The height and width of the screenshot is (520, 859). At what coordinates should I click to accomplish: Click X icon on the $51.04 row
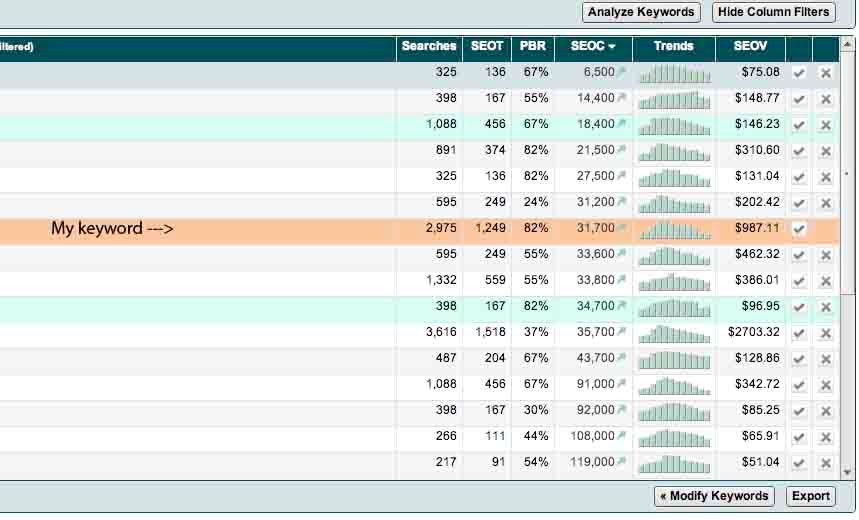[x=825, y=463]
